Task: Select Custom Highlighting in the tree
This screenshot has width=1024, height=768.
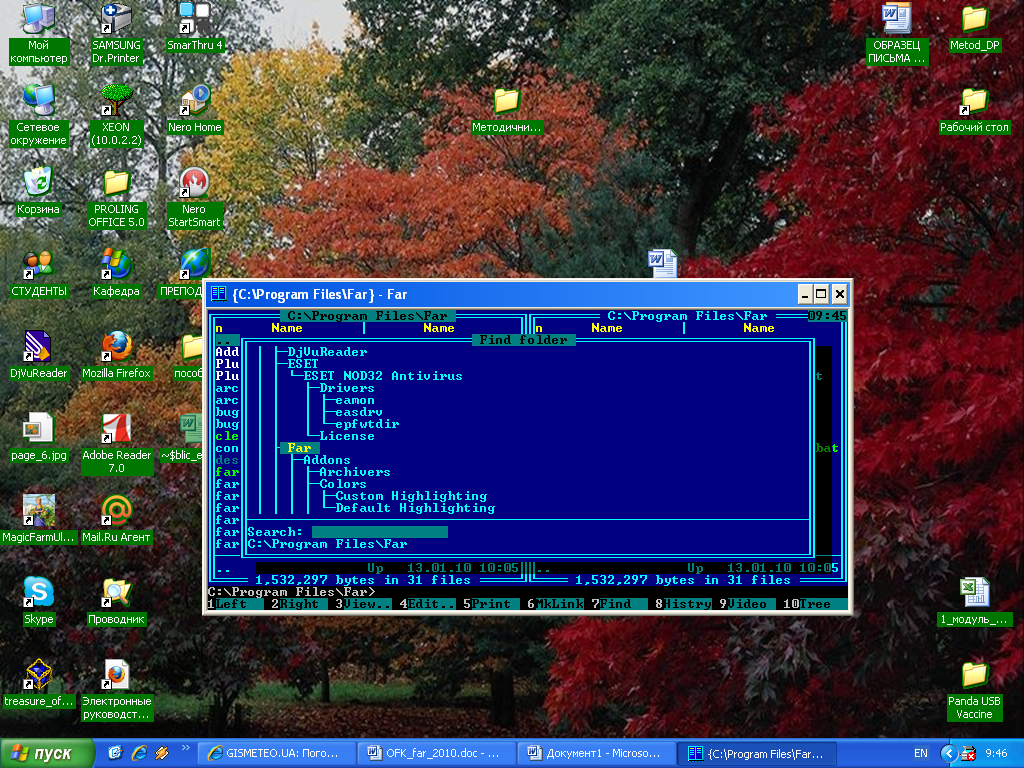Action: (411, 496)
